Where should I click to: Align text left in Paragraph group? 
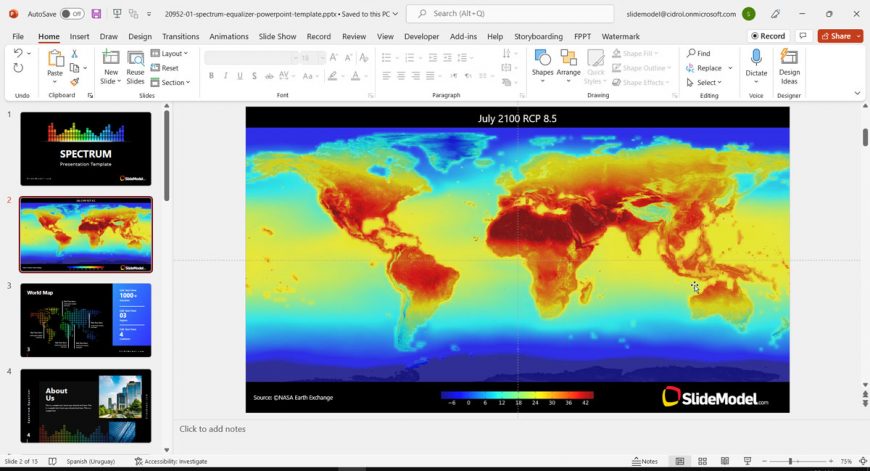387,76
